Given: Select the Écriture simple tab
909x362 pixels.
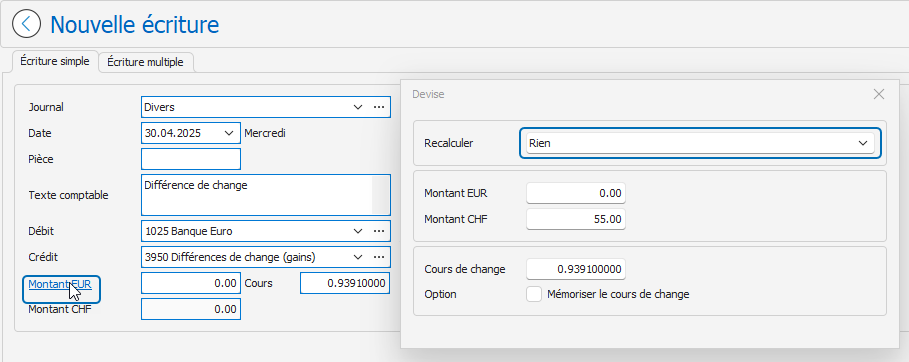Looking at the screenshot, I should [54, 61].
